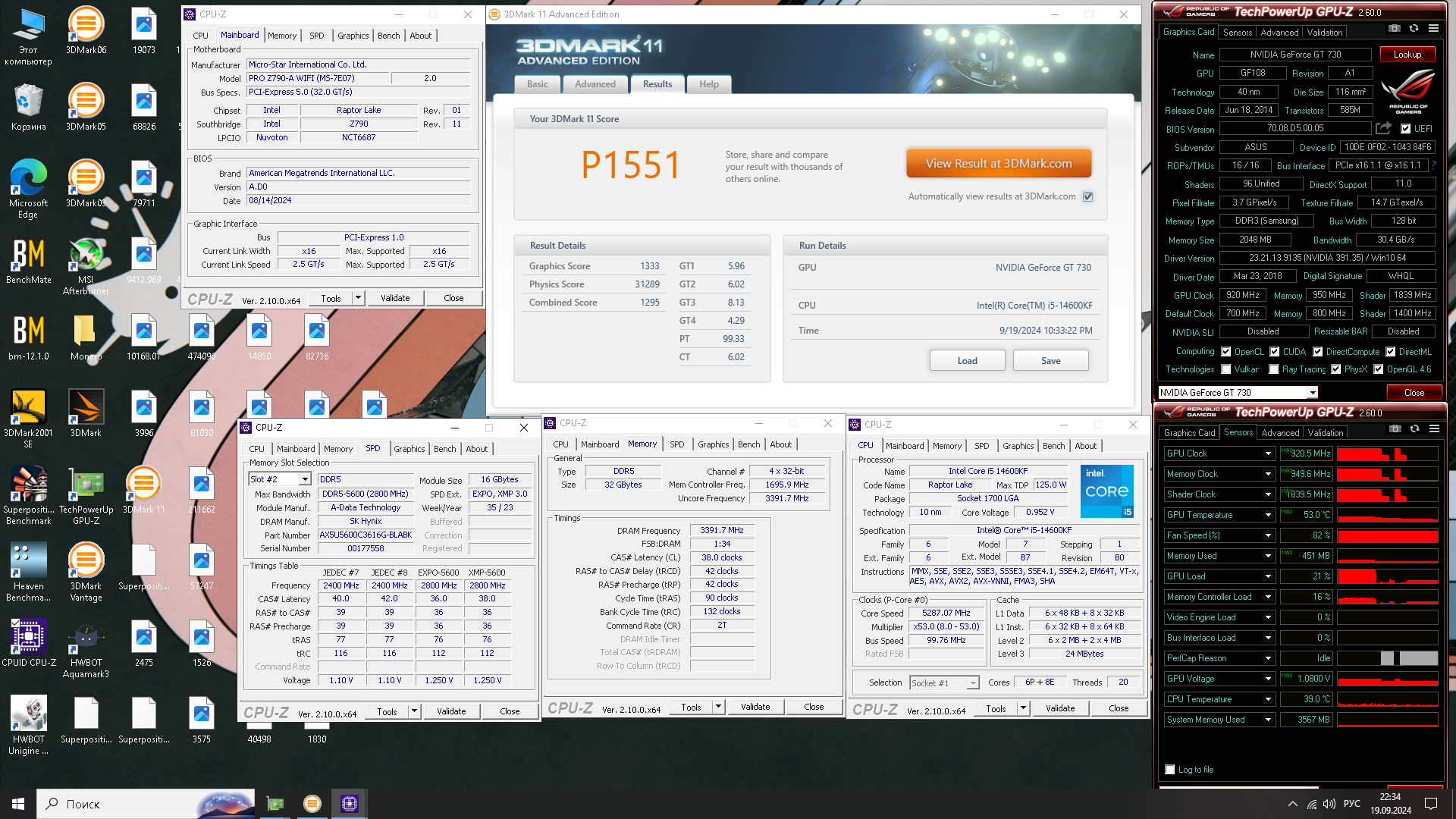Toggle CUDA checkbox in GPU-Z
The image size is (1456, 819).
click(x=1274, y=352)
